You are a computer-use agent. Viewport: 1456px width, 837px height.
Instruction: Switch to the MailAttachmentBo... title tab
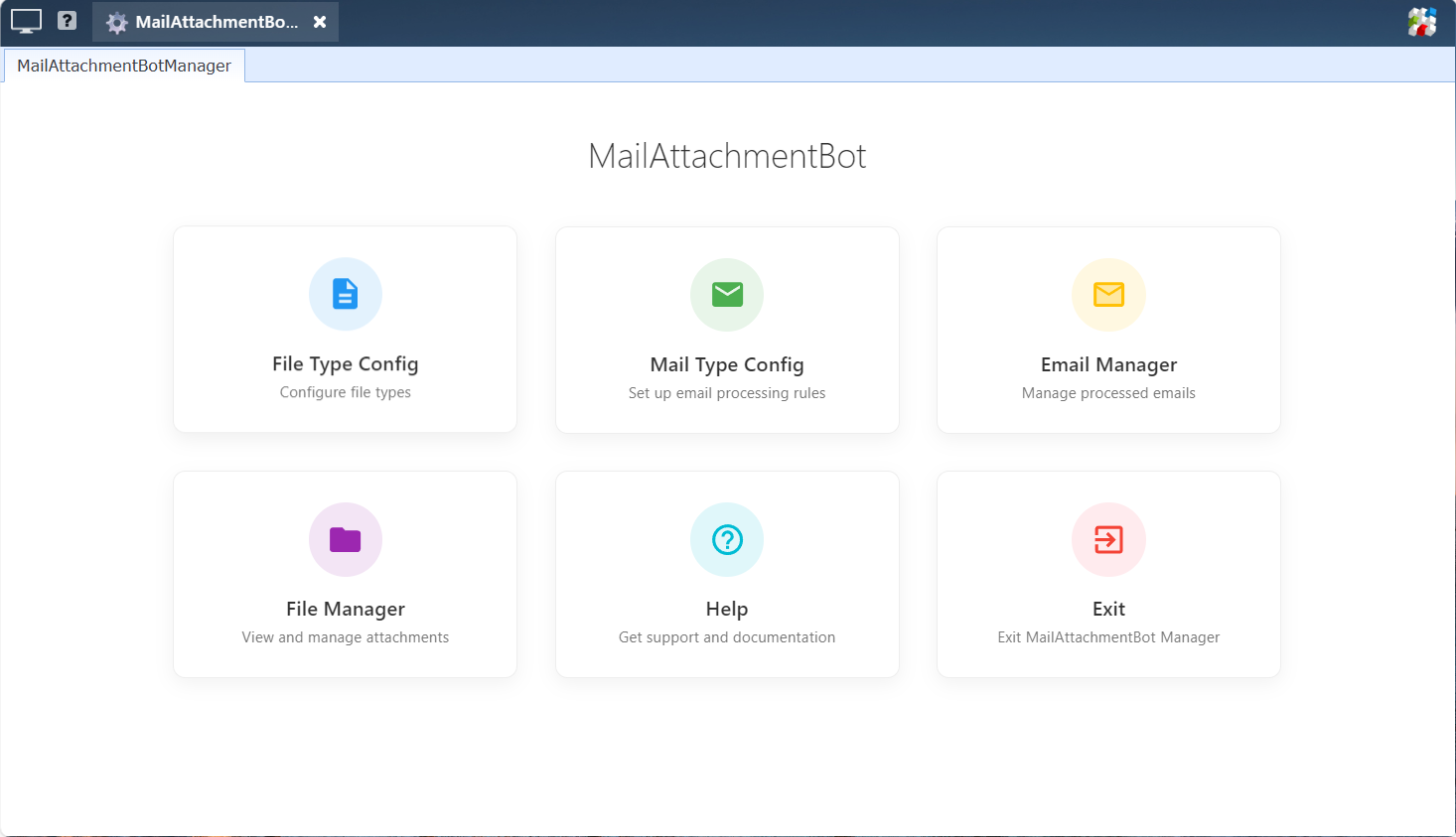tap(217, 22)
